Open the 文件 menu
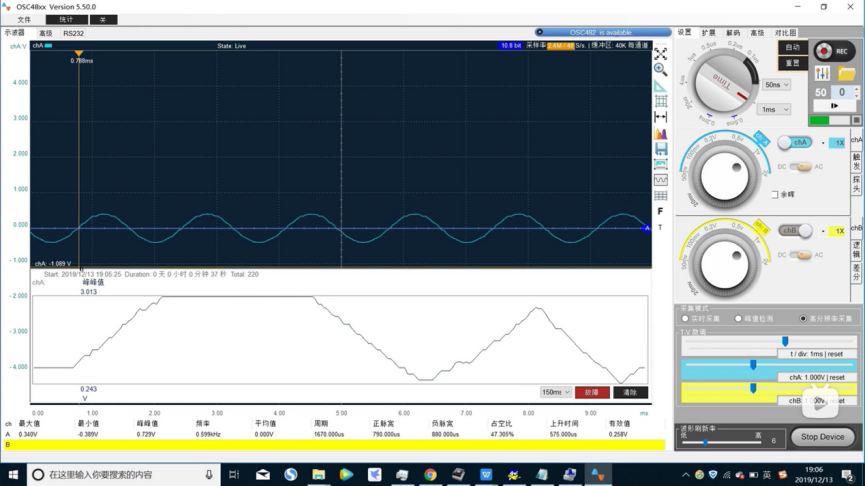The height and width of the screenshot is (486, 865). pyautogui.click(x=24, y=20)
